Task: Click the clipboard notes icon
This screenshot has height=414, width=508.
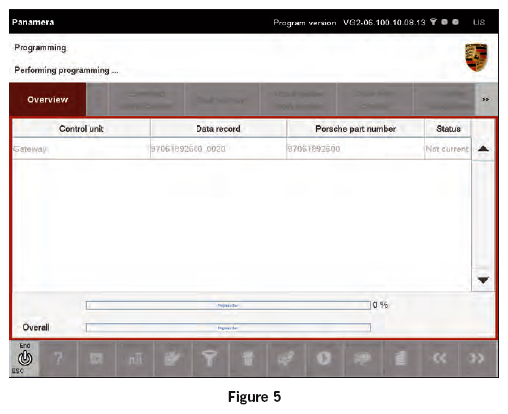Action: 172,359
